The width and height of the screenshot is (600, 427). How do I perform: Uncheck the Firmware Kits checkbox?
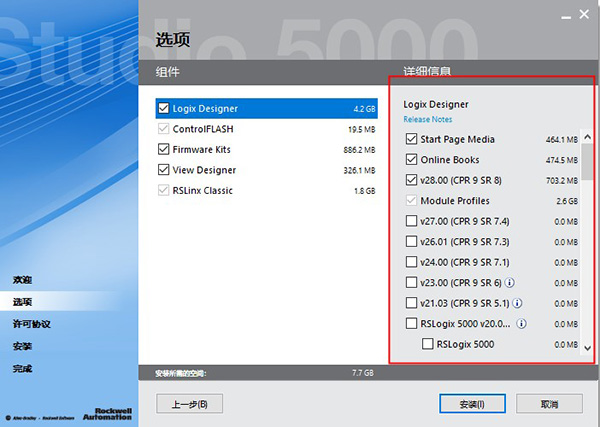point(163,149)
